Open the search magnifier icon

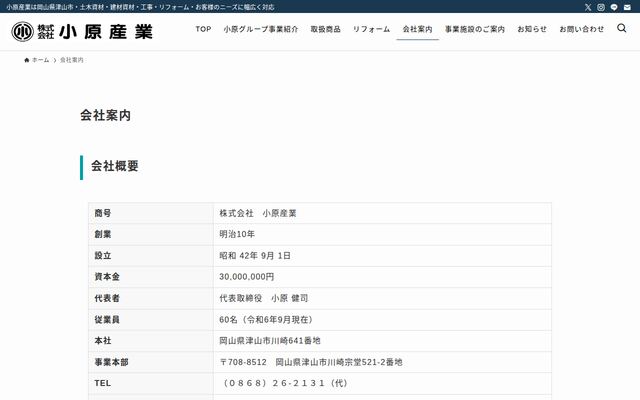point(621,28)
